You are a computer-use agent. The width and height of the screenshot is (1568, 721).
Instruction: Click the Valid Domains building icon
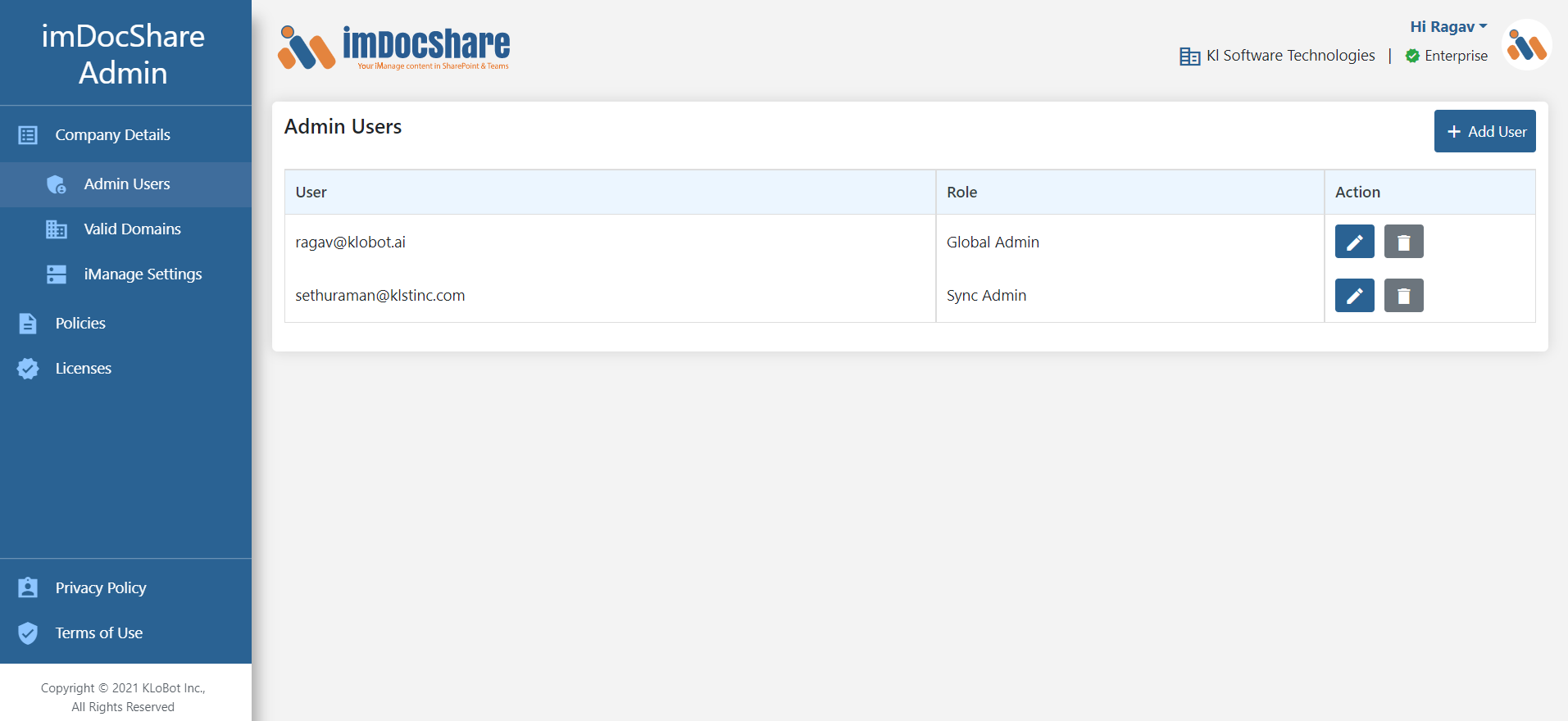pyautogui.click(x=57, y=229)
